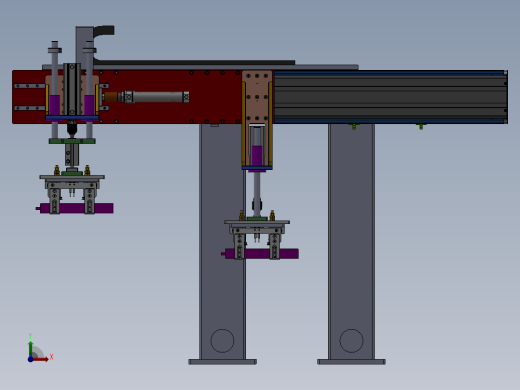Click the red X axis arrow of the triad

pos(41,359)
